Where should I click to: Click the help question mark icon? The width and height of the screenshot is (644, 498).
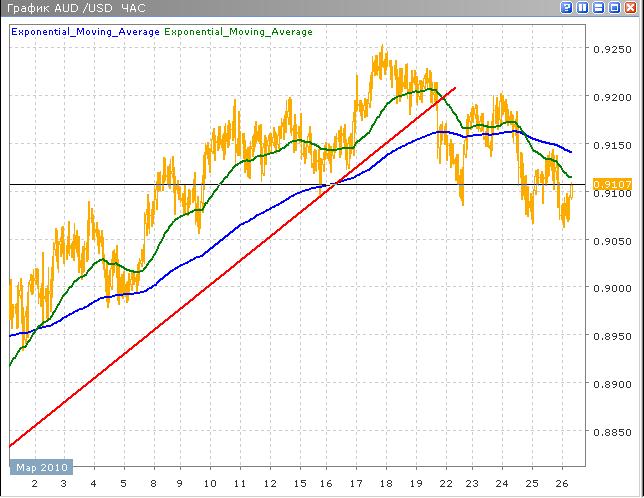tap(567, 8)
